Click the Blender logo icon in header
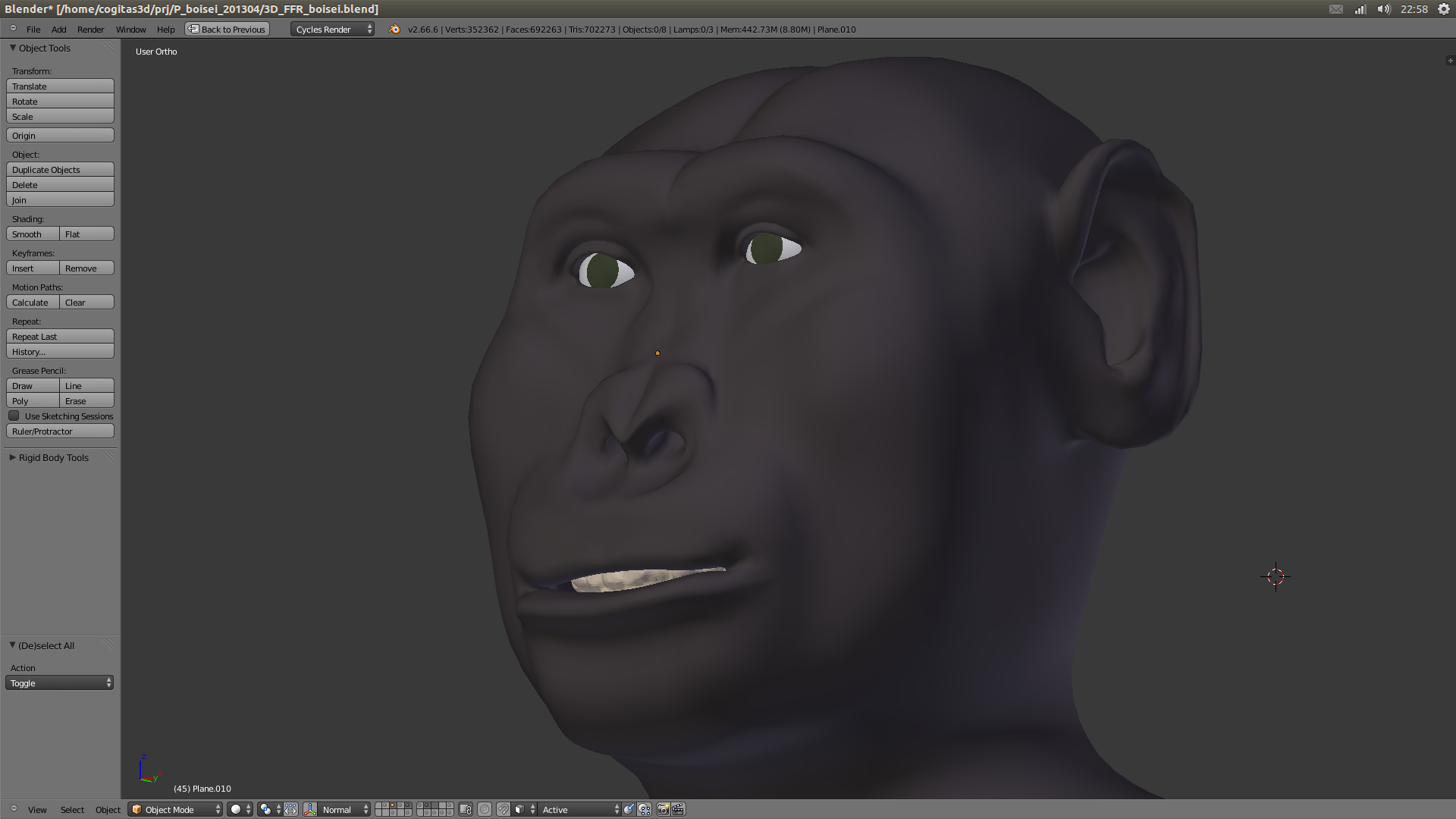 [394, 30]
